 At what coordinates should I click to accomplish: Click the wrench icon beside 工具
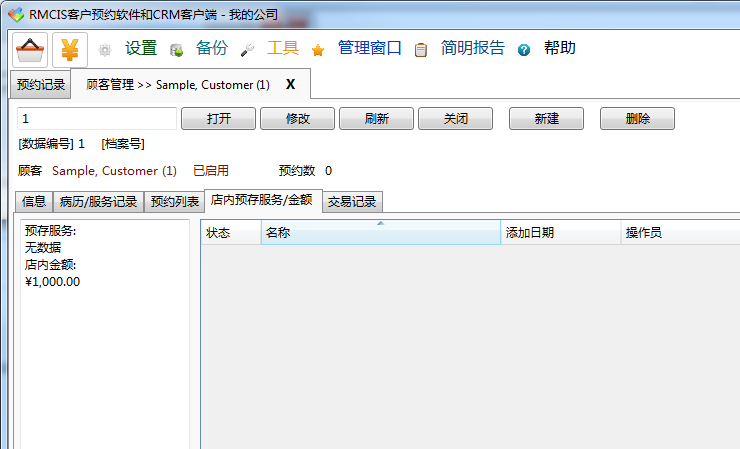click(247, 50)
